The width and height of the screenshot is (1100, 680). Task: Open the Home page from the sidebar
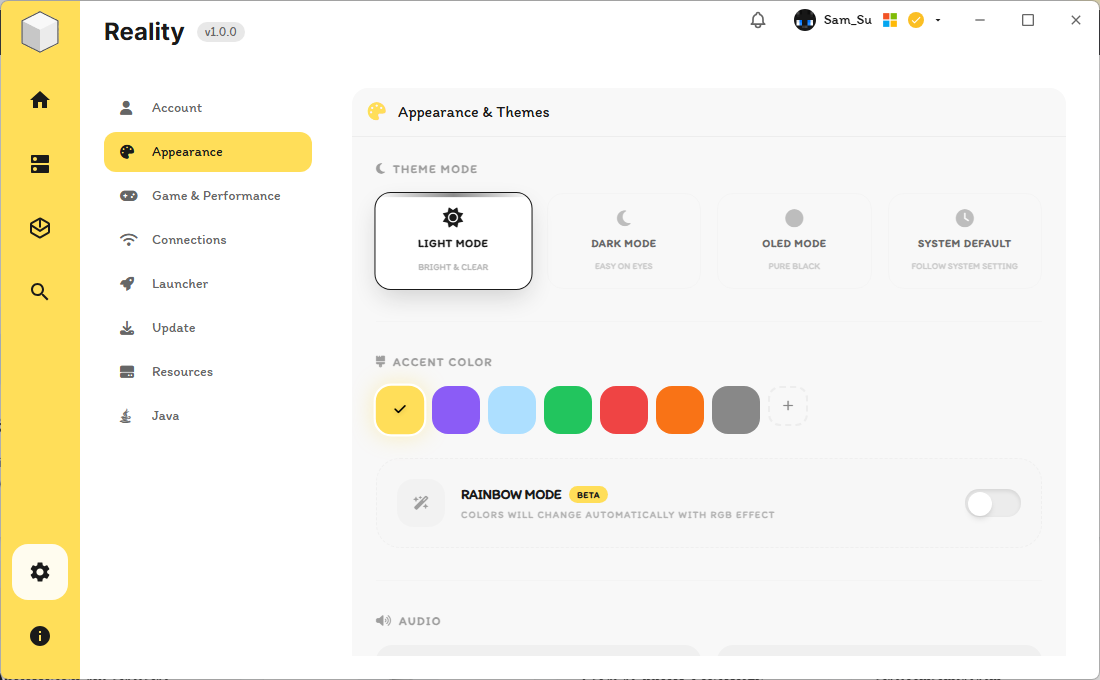[x=40, y=100]
